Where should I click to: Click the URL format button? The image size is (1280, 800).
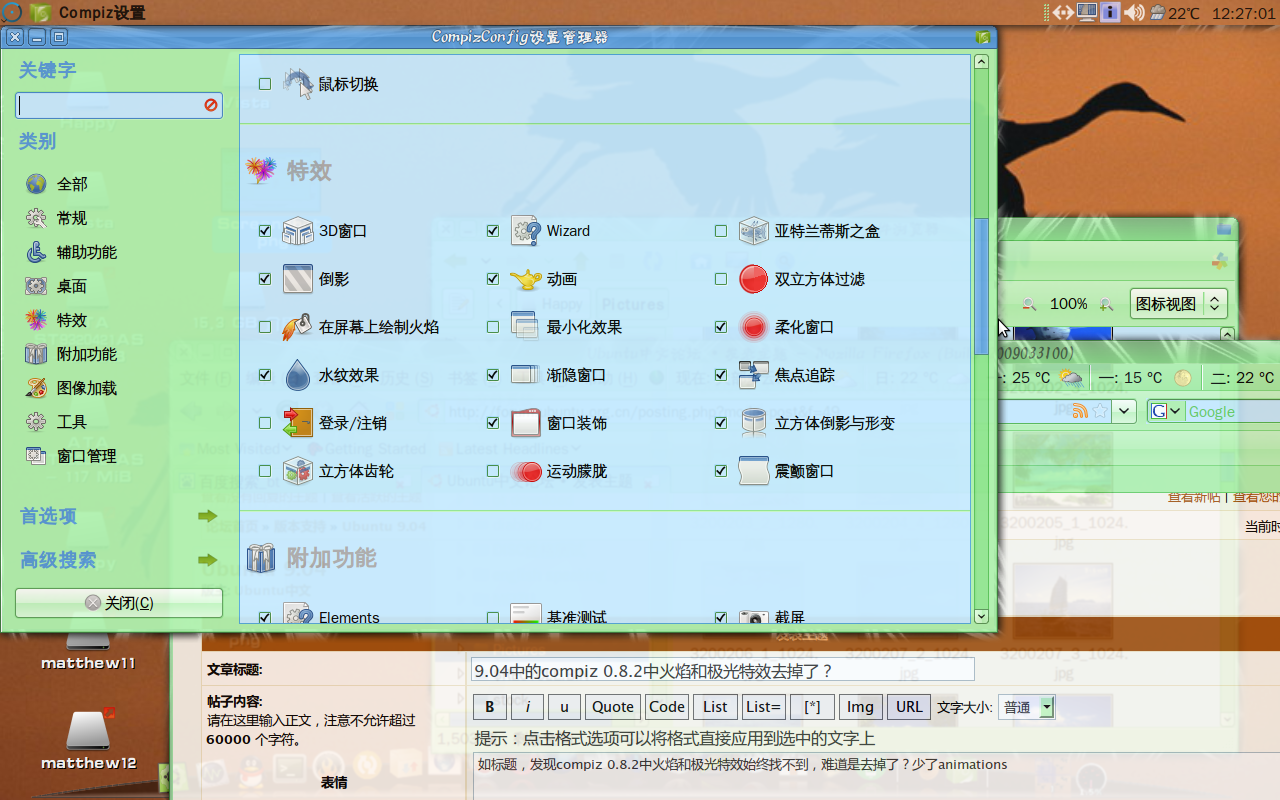tap(909, 707)
